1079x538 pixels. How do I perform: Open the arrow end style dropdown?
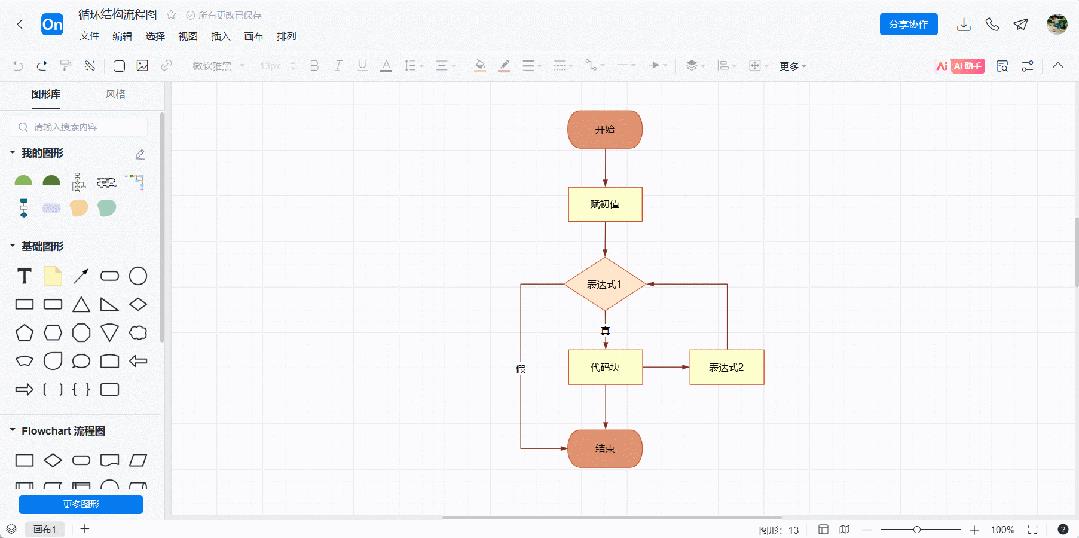(659, 66)
